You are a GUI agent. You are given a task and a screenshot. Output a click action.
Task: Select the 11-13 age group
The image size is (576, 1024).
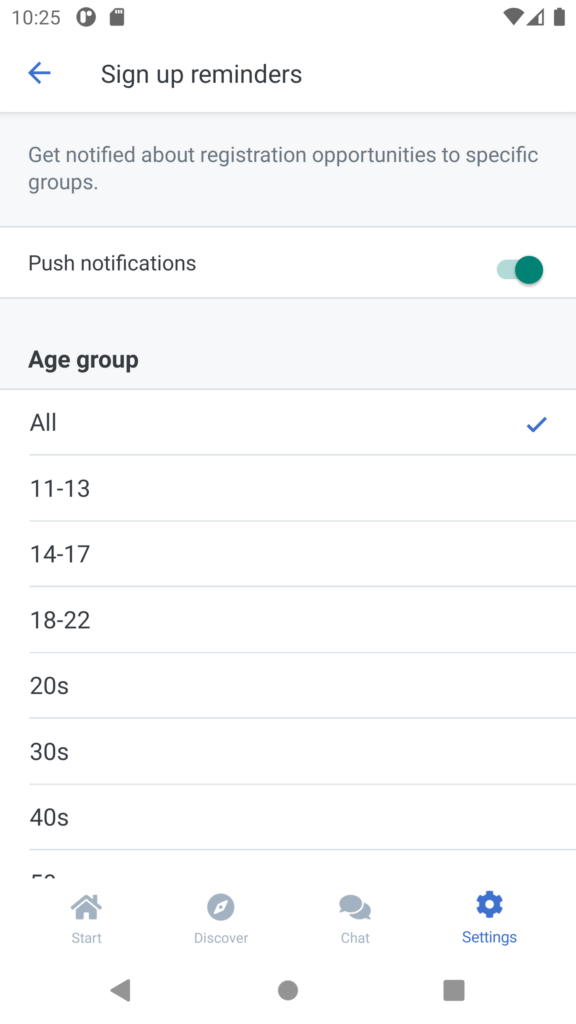288,488
